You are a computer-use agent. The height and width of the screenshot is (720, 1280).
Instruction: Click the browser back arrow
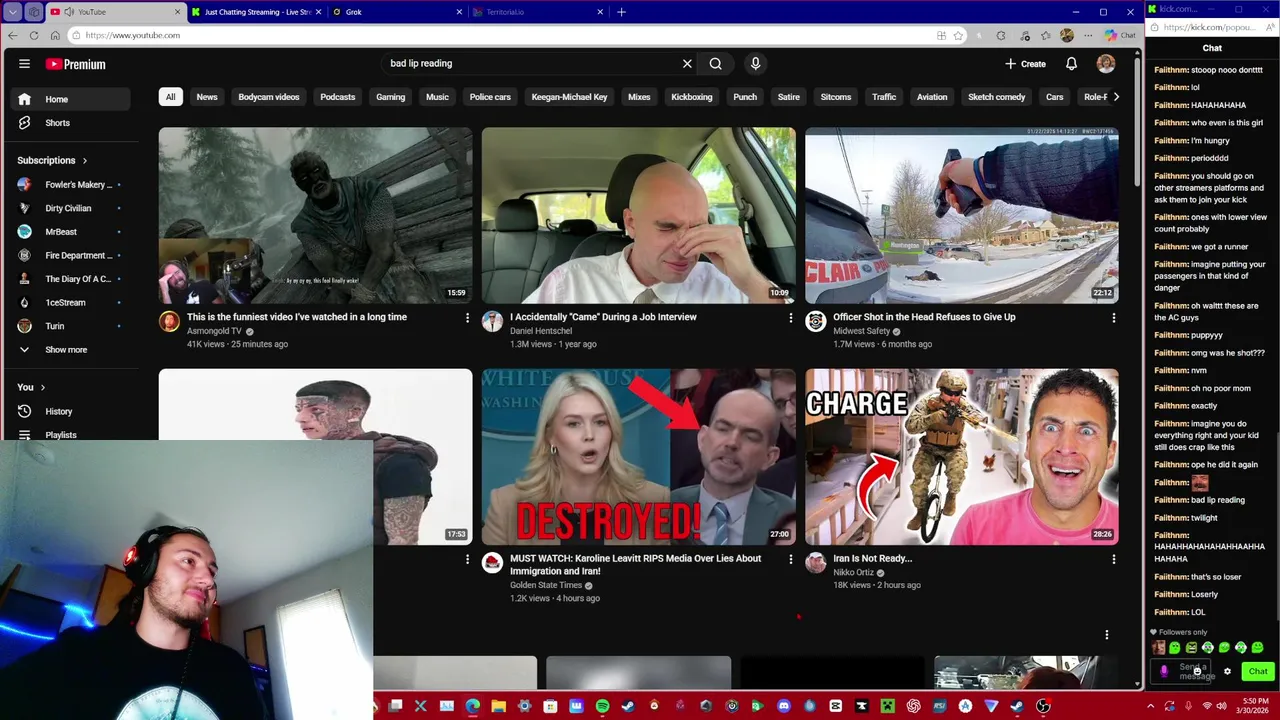[x=12, y=35]
